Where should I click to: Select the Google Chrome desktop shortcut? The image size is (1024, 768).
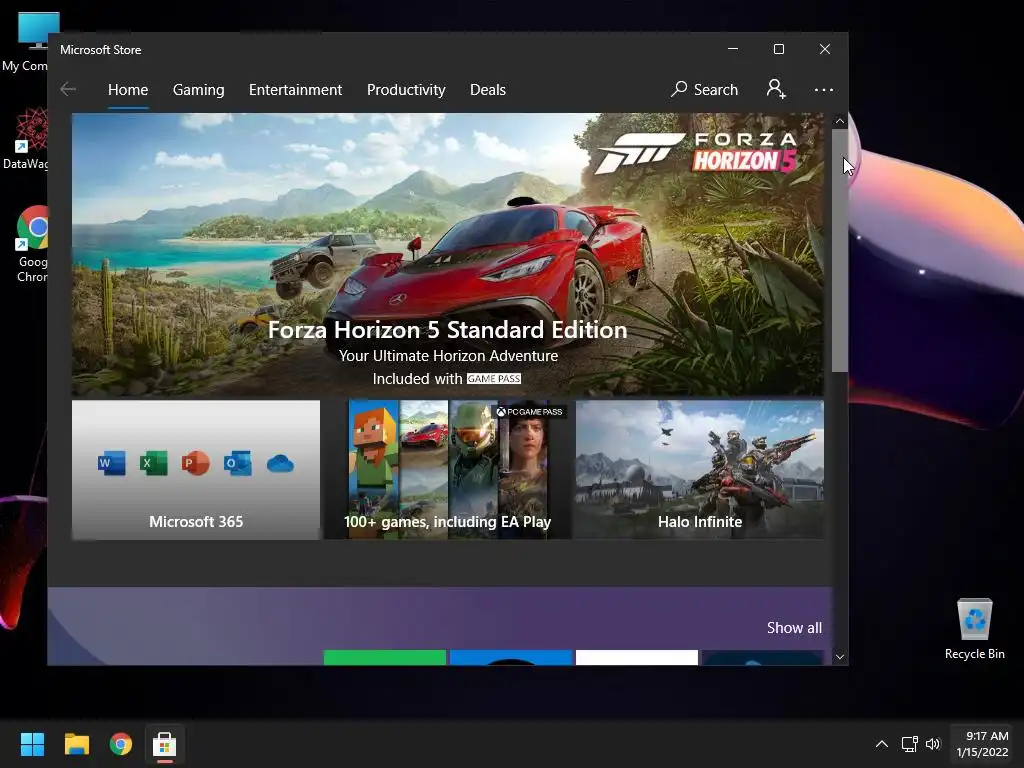(31, 244)
